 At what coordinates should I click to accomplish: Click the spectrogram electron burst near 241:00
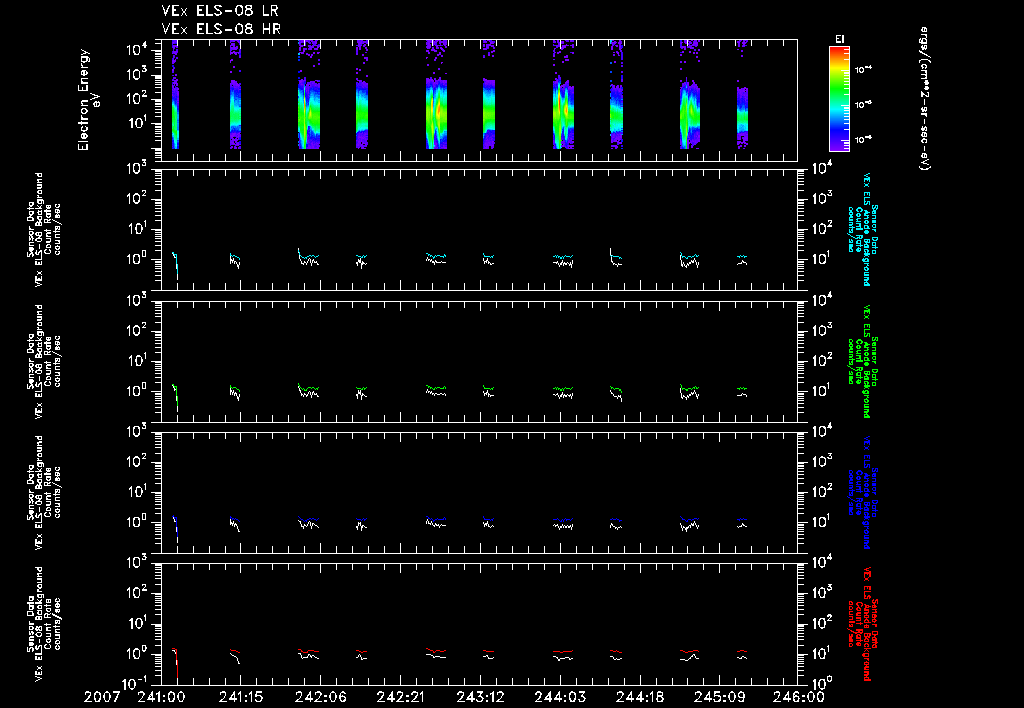pos(175,95)
